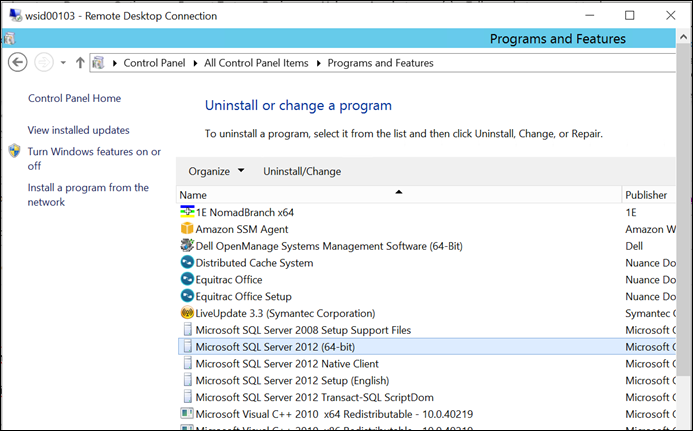Screen dimensions: 693x431
Task: Go up one level with the up arrow
Action: pos(80,63)
